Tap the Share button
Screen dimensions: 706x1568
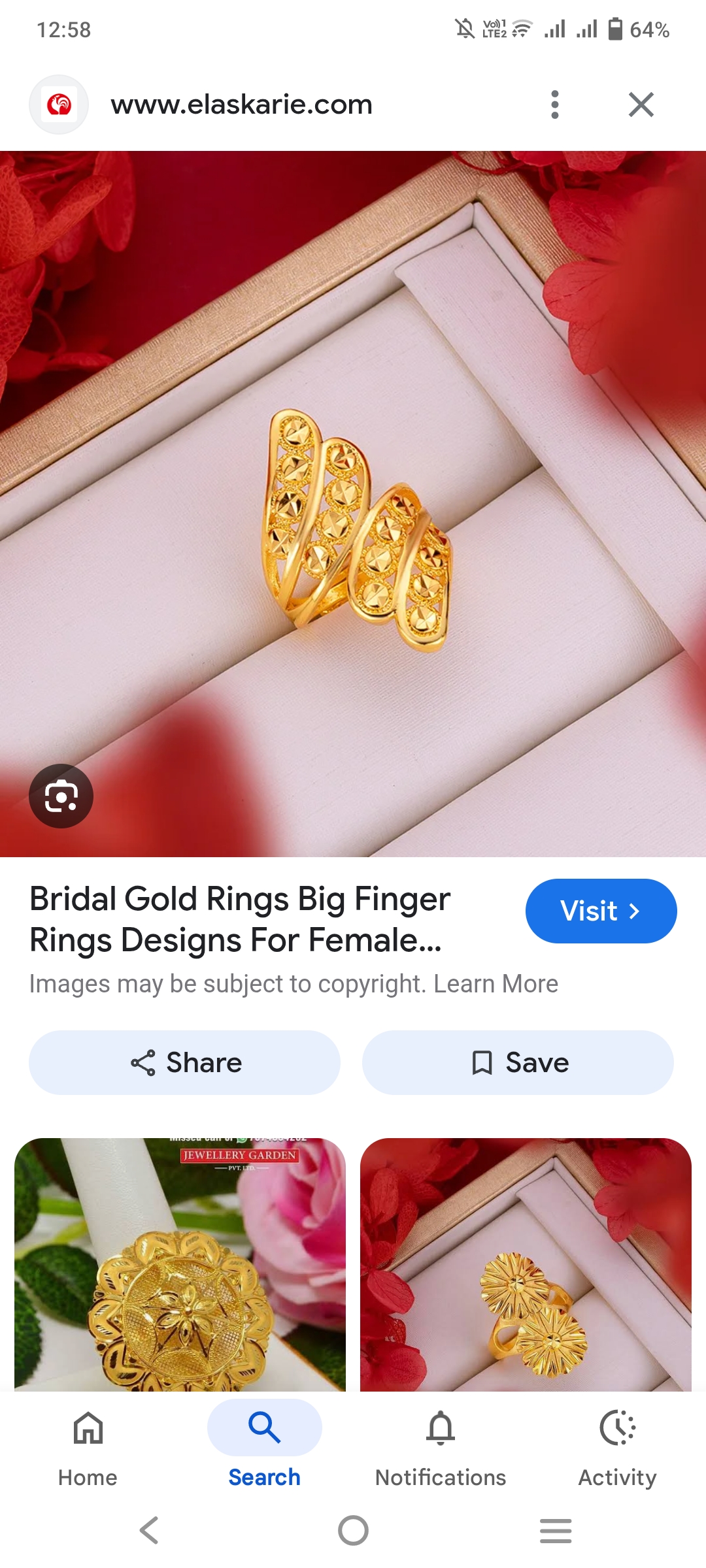(x=184, y=1063)
